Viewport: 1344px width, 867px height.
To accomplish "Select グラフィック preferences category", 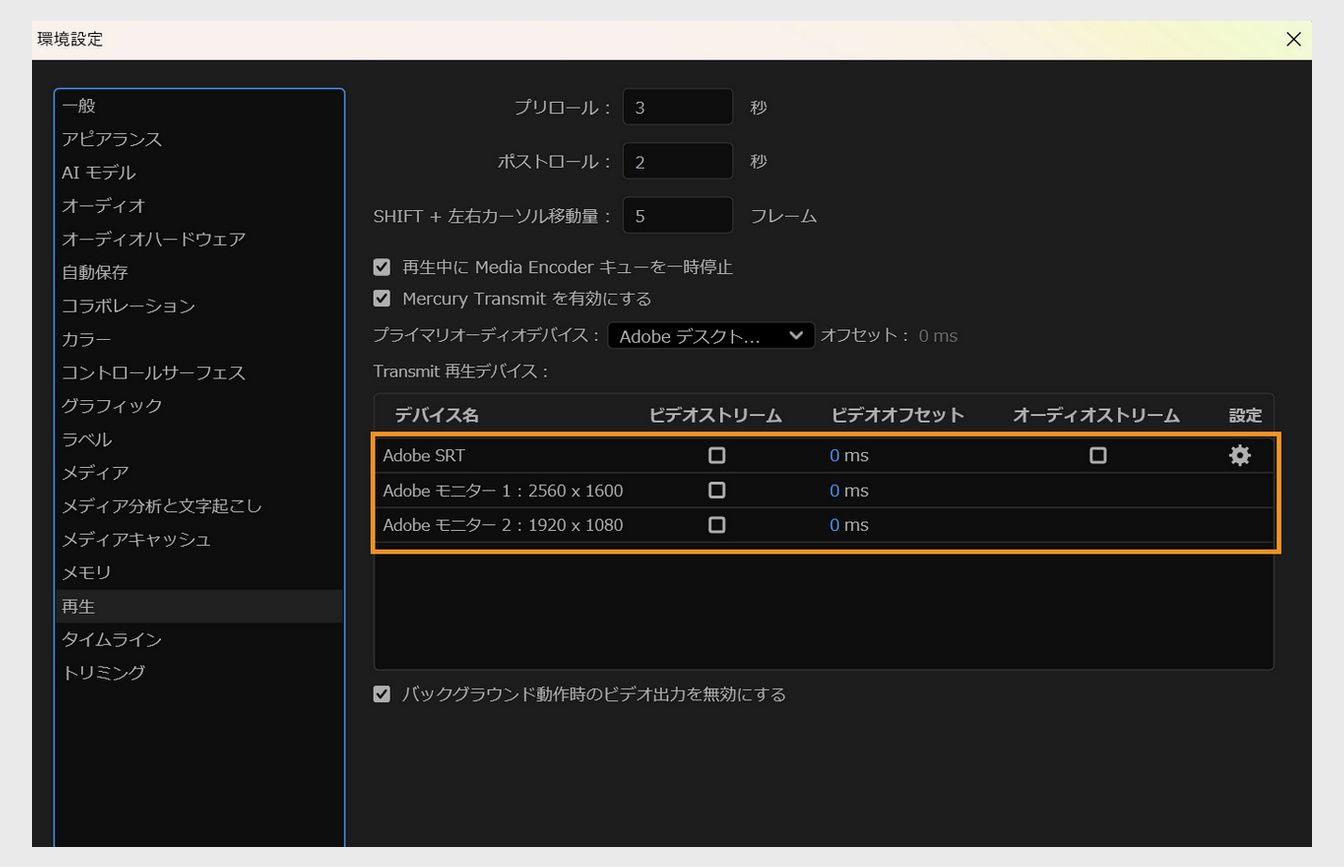I will [x=199, y=406].
